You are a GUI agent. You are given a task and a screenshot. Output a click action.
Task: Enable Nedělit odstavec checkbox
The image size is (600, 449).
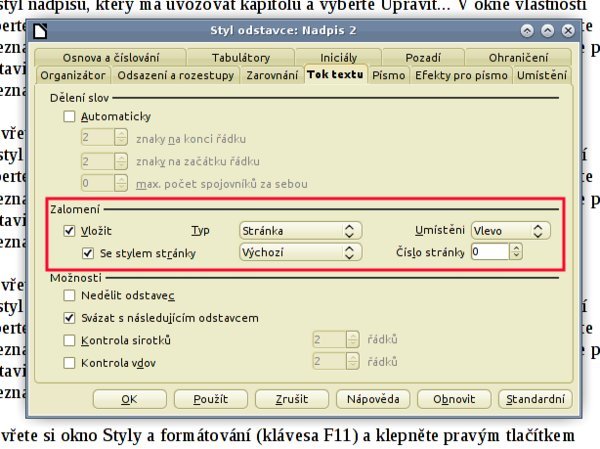click(x=69, y=295)
